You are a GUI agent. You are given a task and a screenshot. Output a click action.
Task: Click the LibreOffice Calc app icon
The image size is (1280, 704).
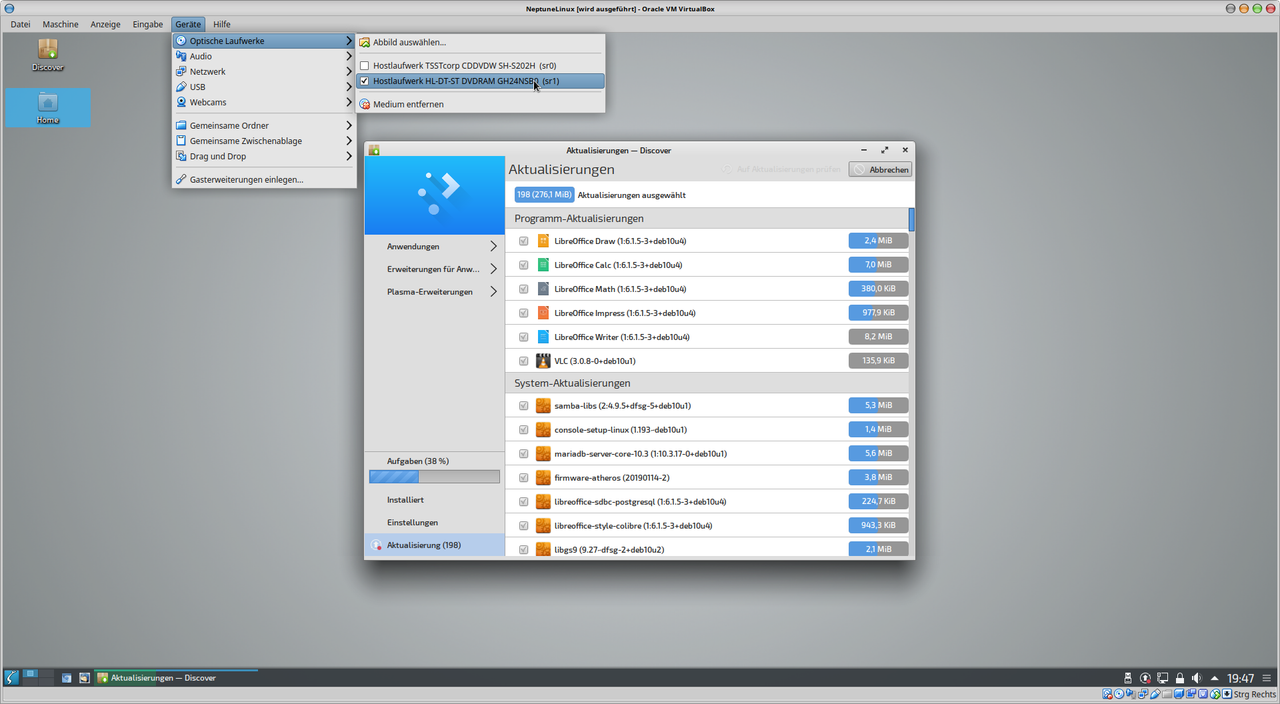point(544,265)
